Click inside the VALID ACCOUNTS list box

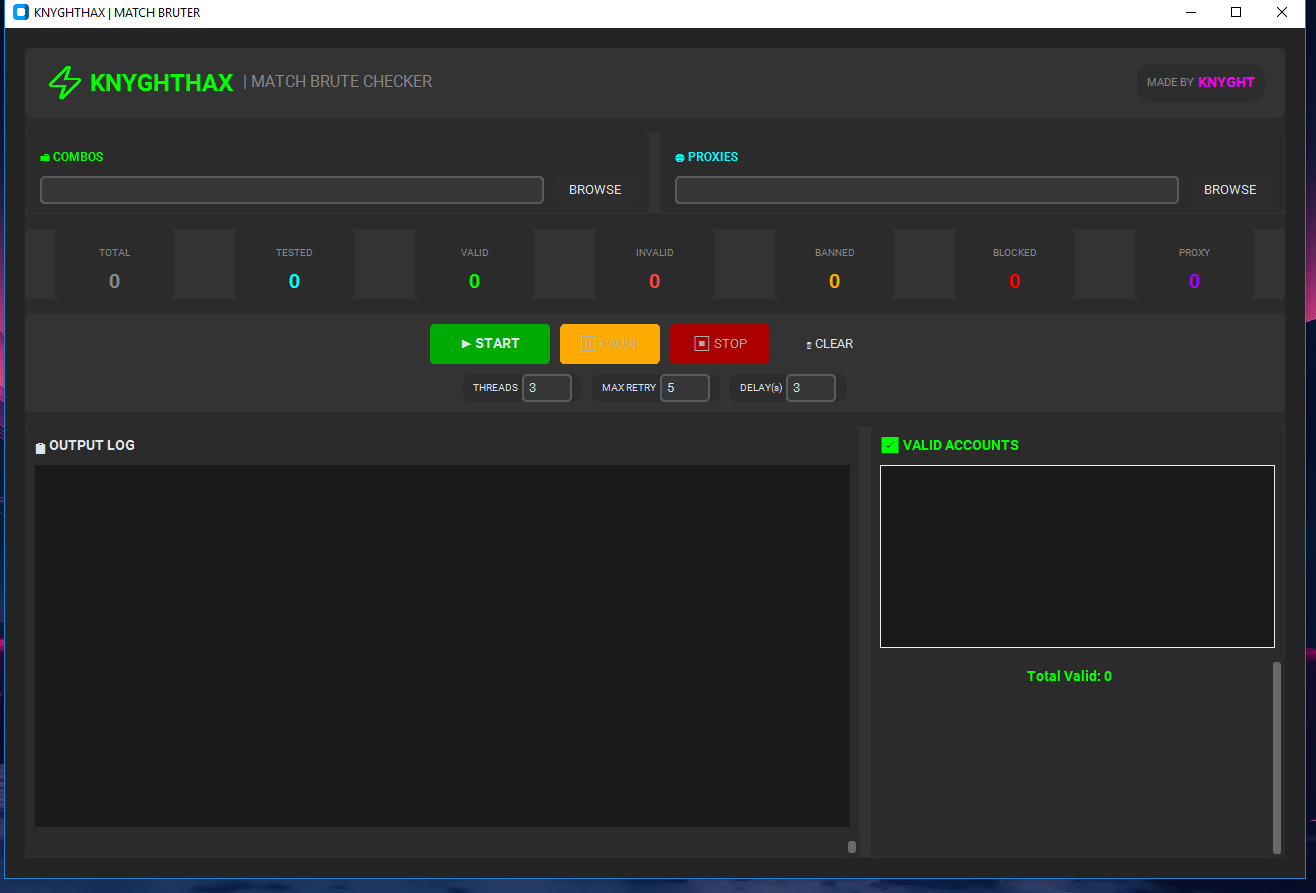pyautogui.click(x=1077, y=556)
